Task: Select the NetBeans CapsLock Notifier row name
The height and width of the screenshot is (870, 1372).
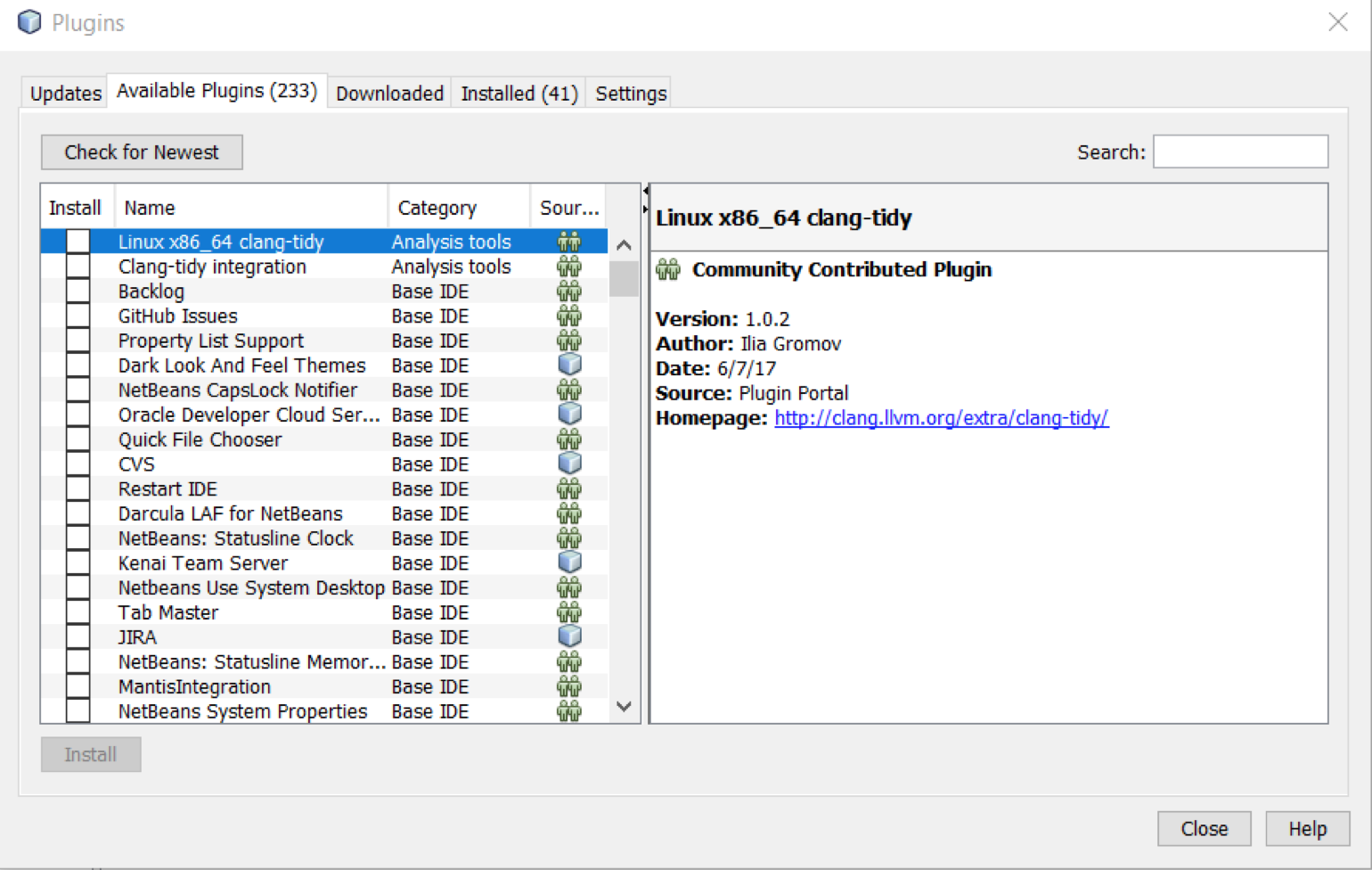Action: (x=238, y=390)
